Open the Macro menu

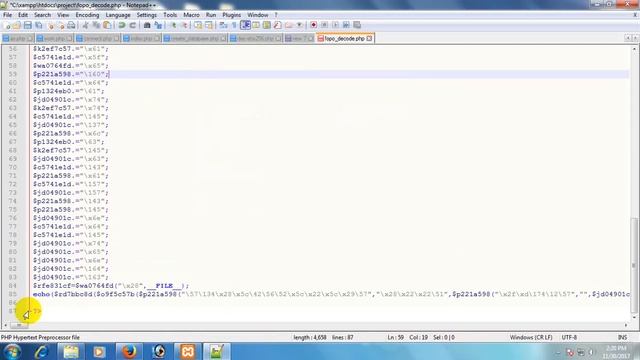pos(191,15)
